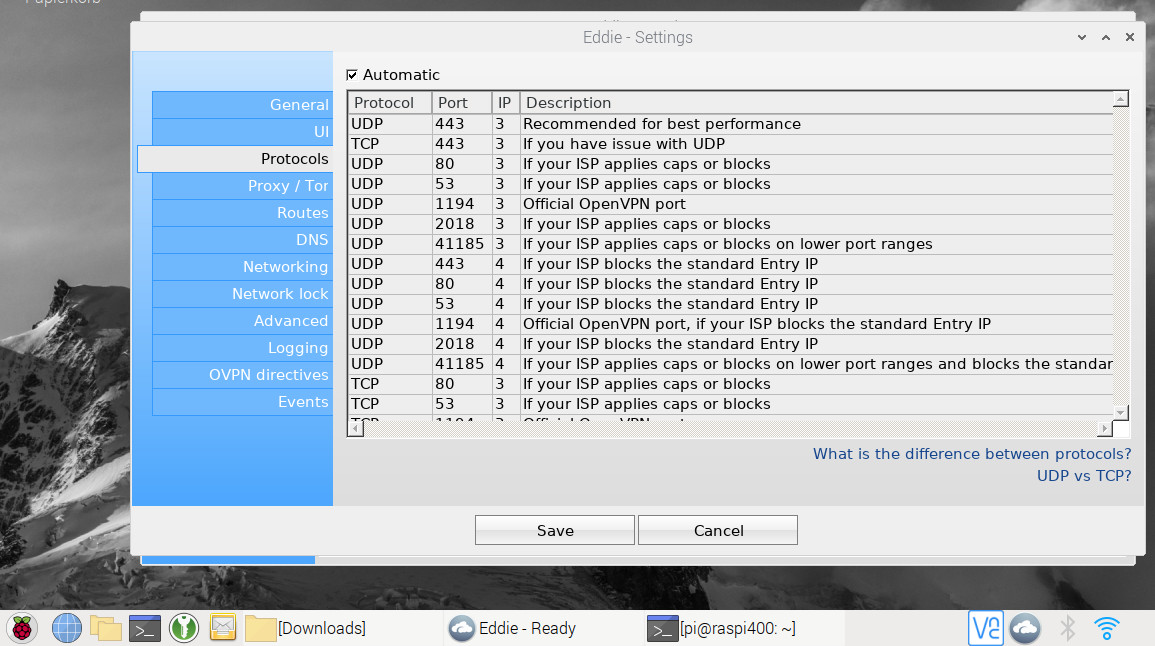The image size is (1155, 646).
Task: Open the OVPN directives tab
Action: click(x=242, y=375)
